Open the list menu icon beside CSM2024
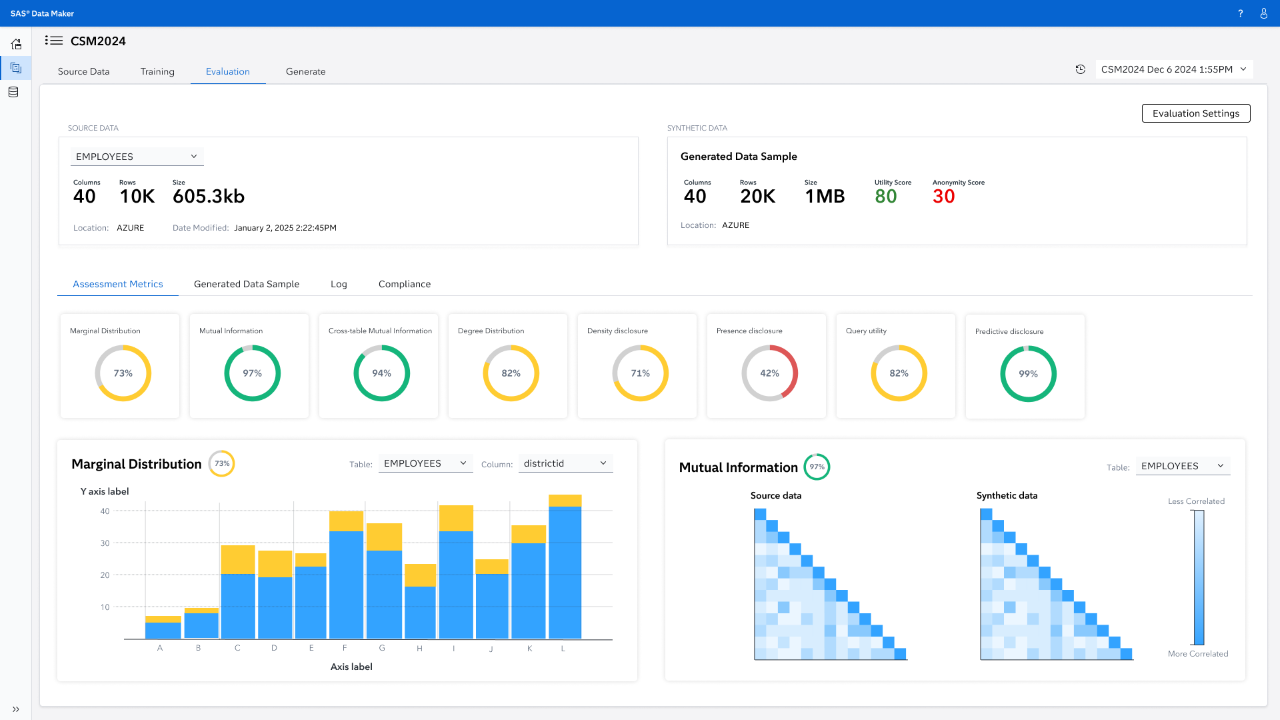The height and width of the screenshot is (720, 1280). tap(54, 41)
